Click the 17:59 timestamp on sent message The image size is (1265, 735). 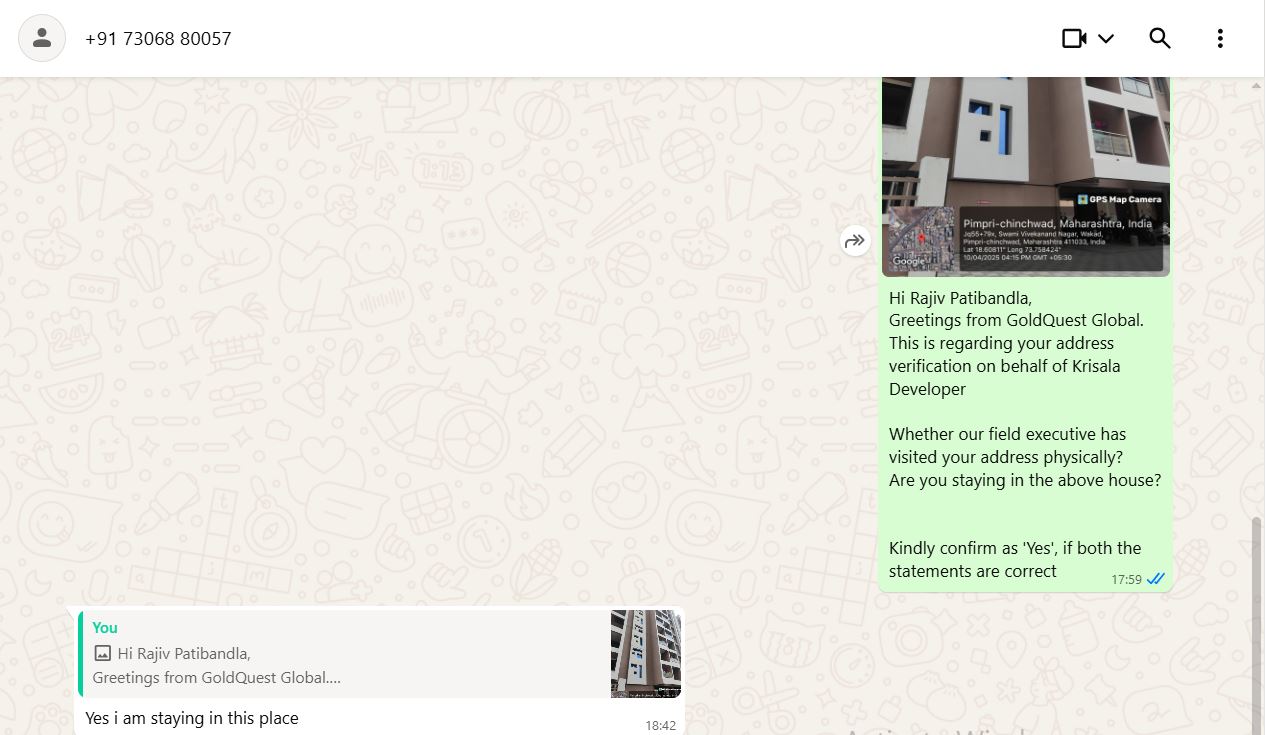pyautogui.click(x=1126, y=579)
